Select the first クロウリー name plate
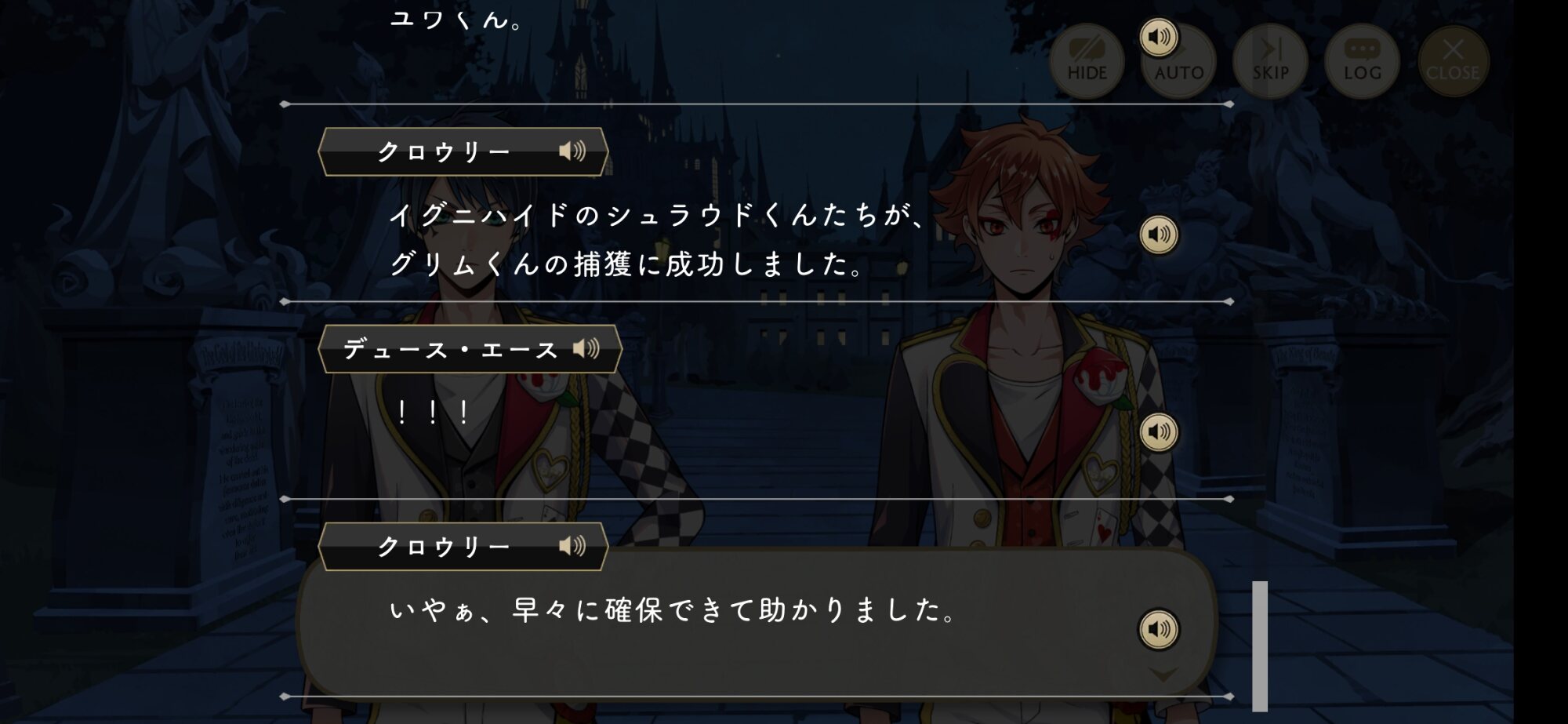This screenshot has width=1568, height=724. point(463,151)
